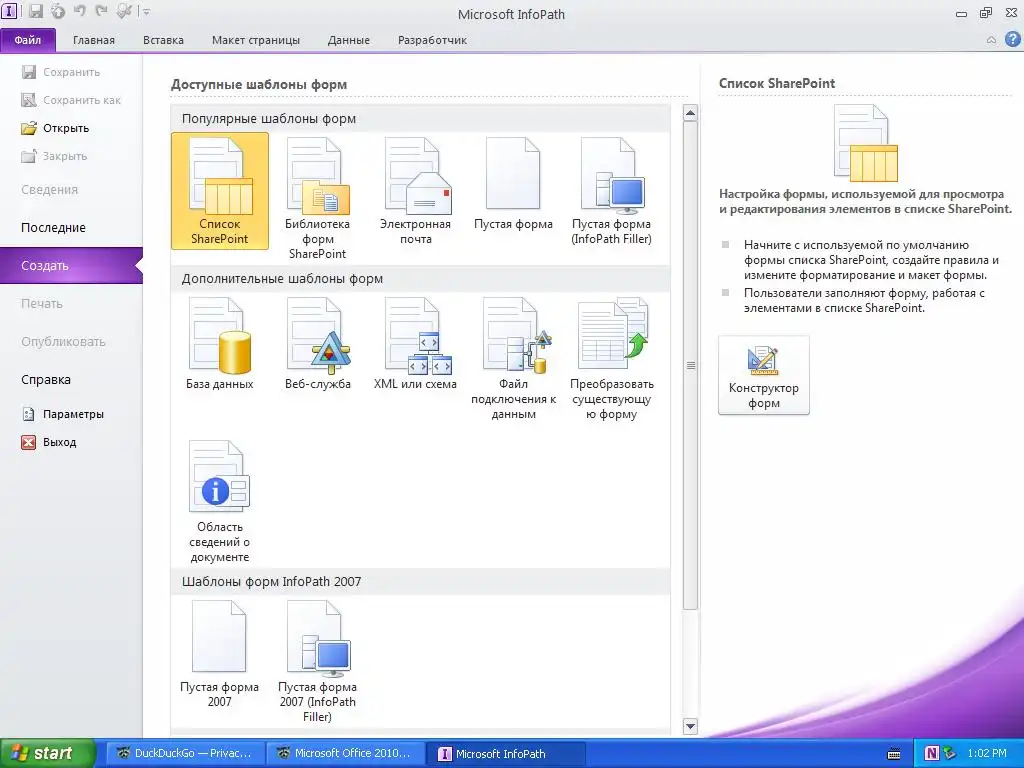Screen dimensions: 1024x768
Task: Choose the Библиотека форм SharePoint template
Action: coord(317,198)
